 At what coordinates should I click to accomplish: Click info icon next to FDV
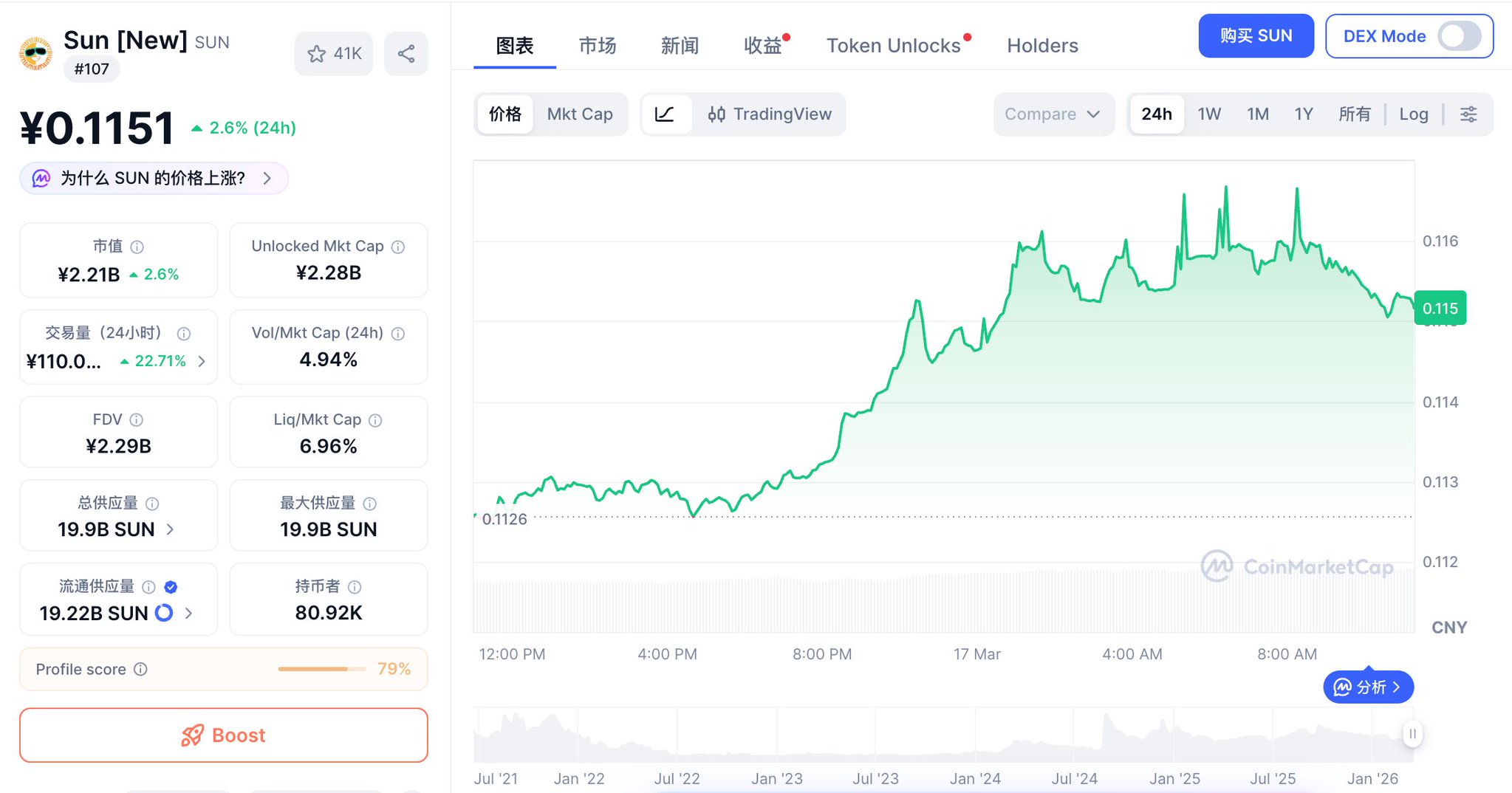[x=136, y=420]
